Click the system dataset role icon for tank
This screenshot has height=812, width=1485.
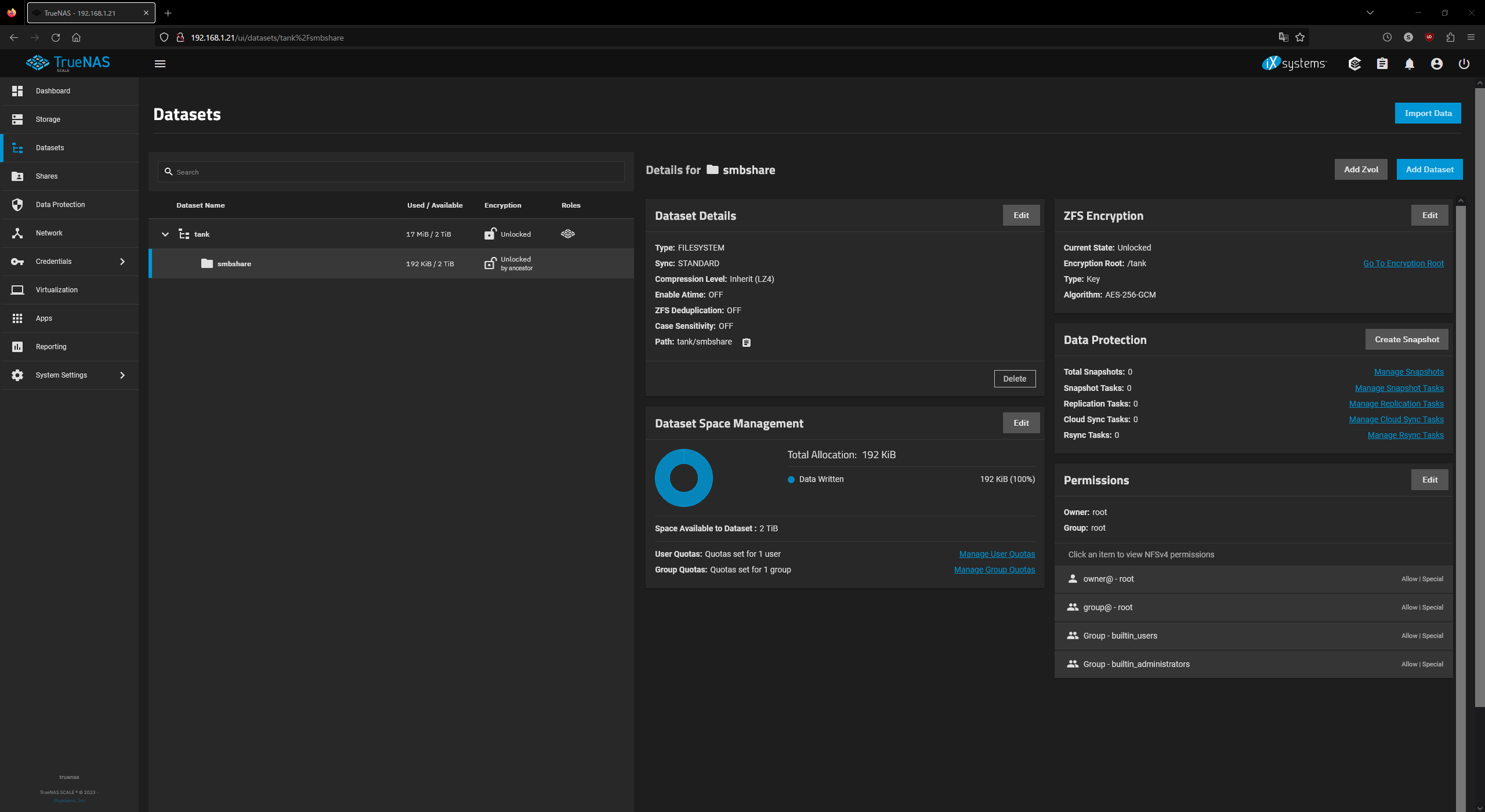(x=568, y=234)
